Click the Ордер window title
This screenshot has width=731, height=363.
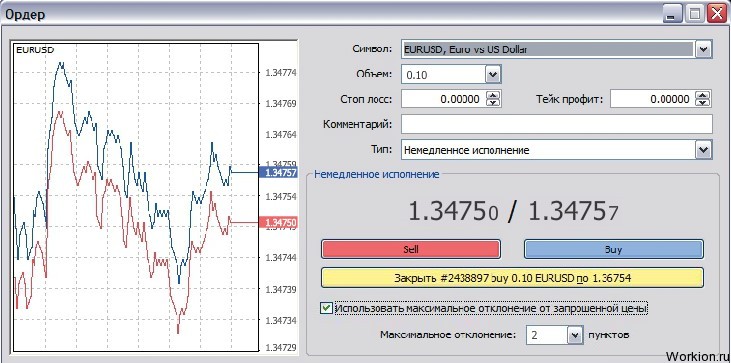(x=25, y=14)
